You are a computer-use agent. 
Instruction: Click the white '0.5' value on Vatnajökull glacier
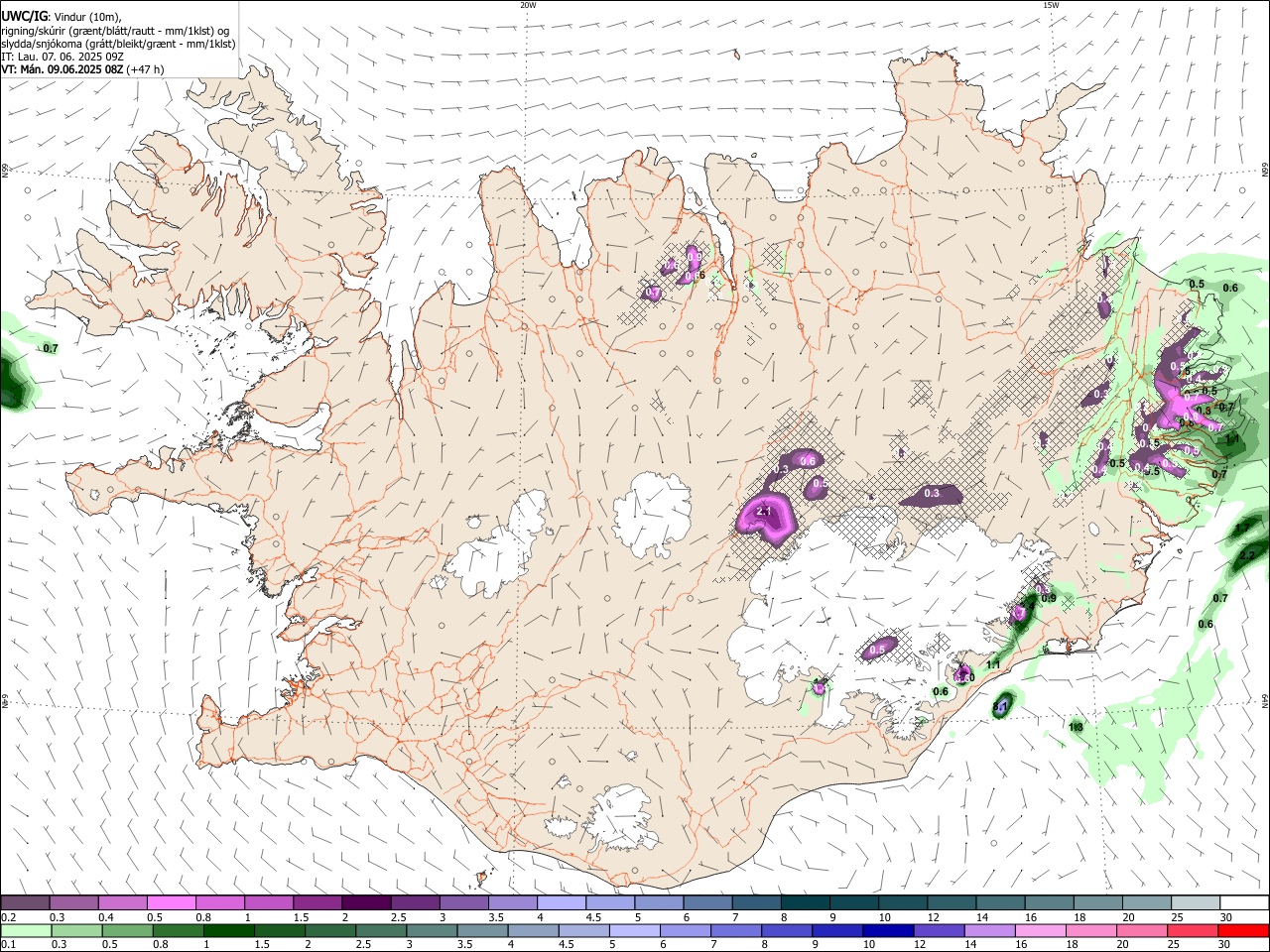(877, 651)
